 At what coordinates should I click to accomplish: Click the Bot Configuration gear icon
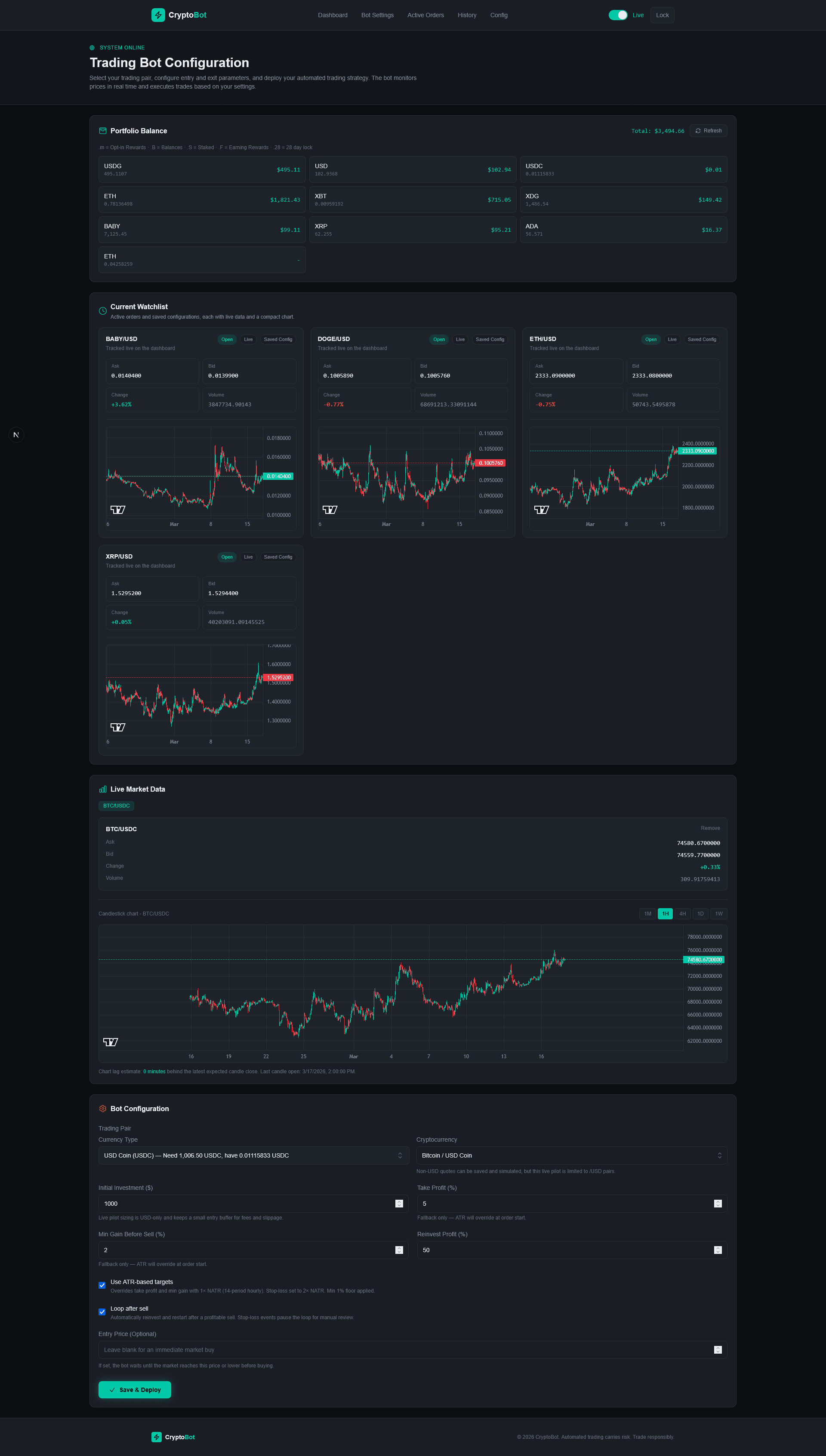click(x=103, y=1109)
